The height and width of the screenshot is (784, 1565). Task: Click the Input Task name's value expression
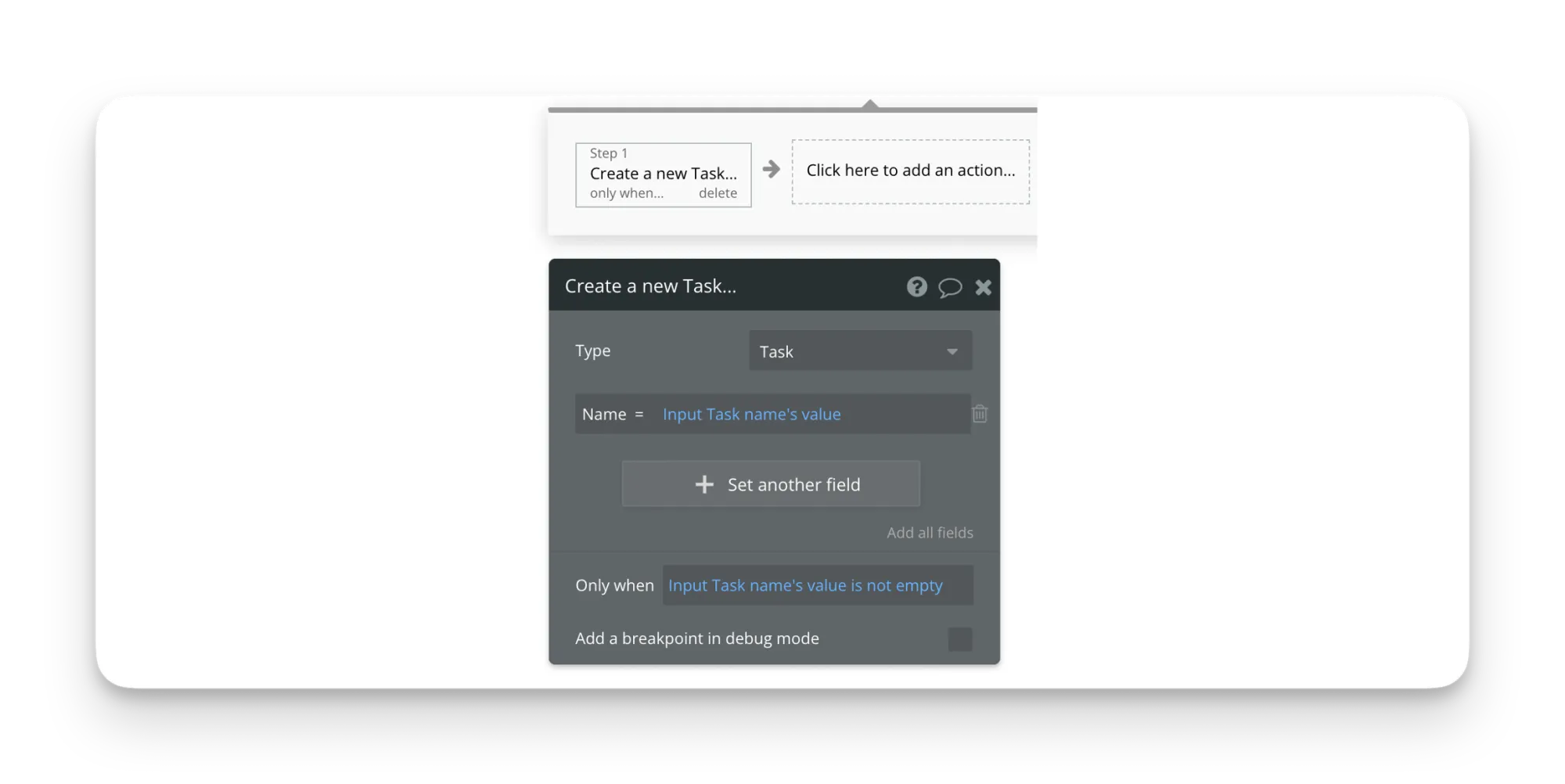(752, 414)
